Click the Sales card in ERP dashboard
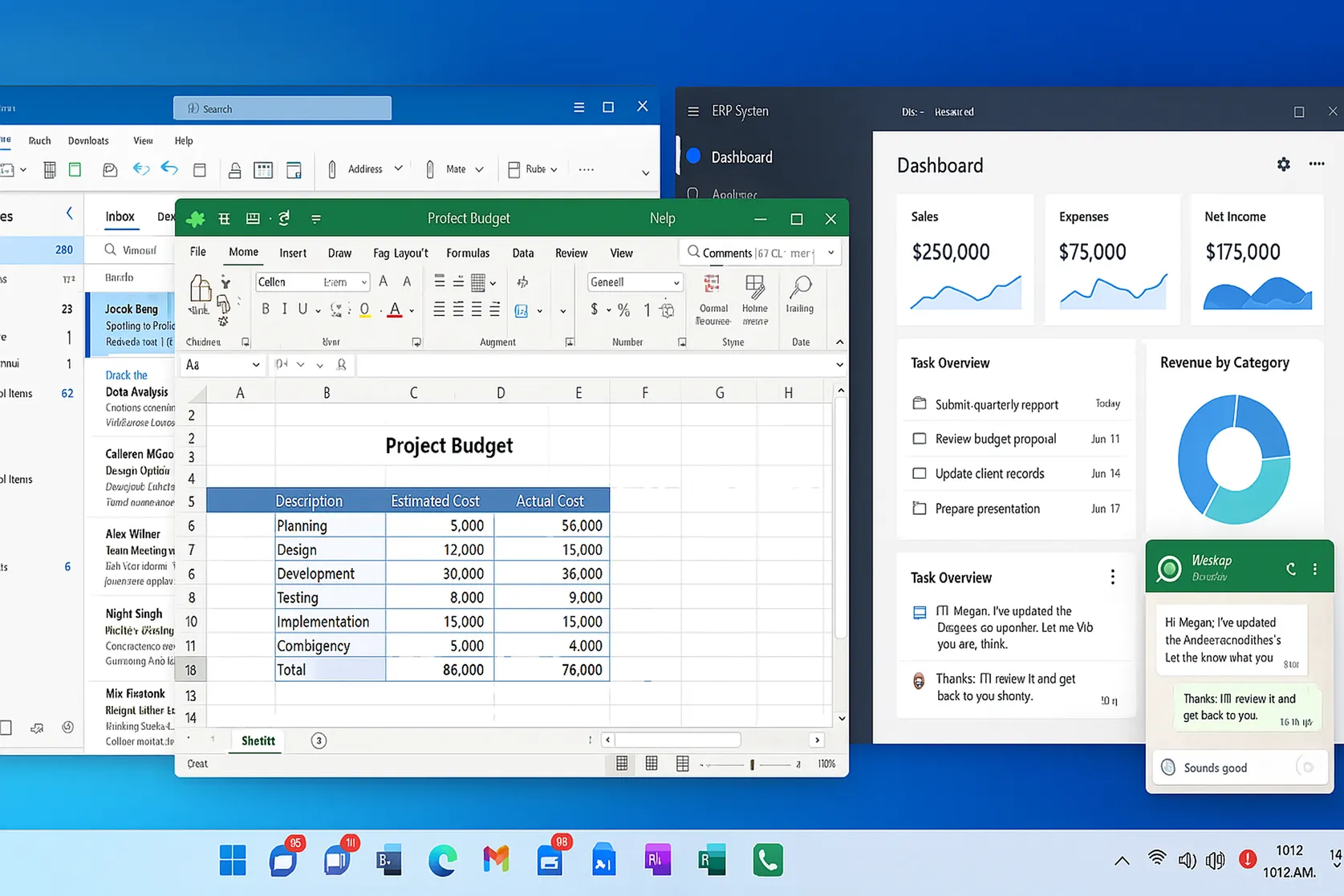1344x896 pixels. click(x=965, y=260)
